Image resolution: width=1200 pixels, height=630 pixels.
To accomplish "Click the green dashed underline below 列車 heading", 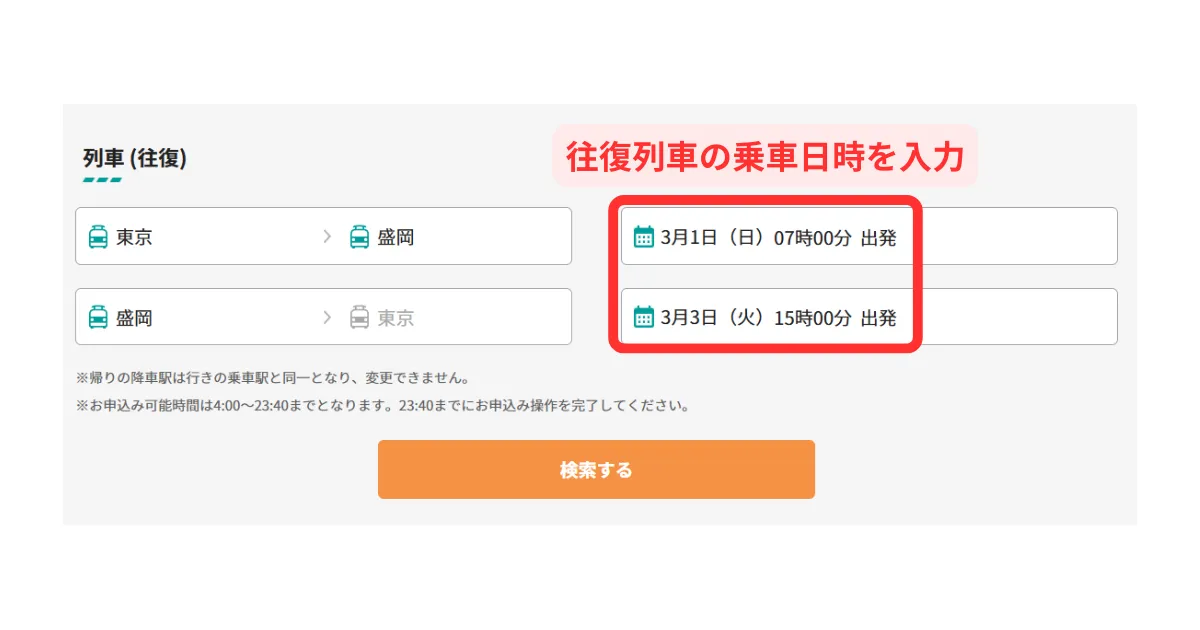I will pyautogui.click(x=102, y=180).
